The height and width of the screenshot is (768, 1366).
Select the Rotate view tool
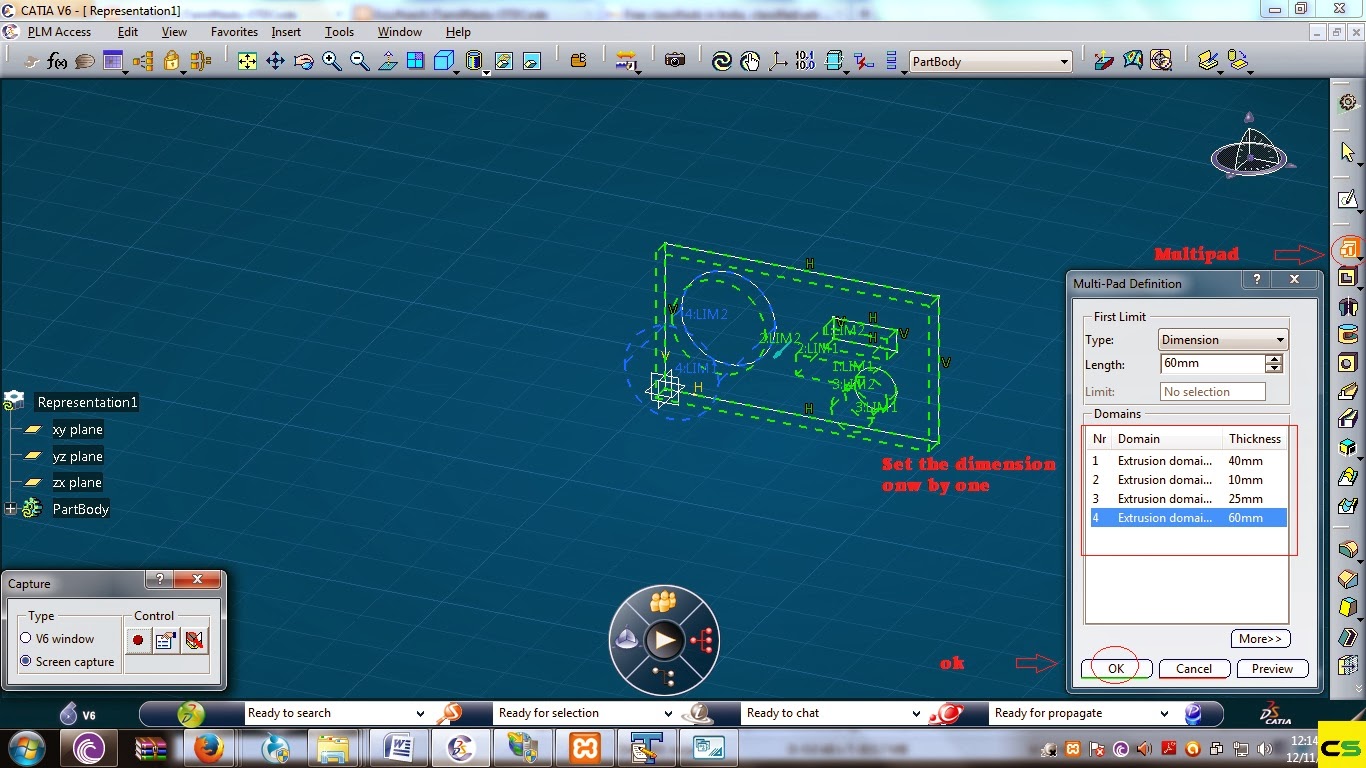coord(303,60)
